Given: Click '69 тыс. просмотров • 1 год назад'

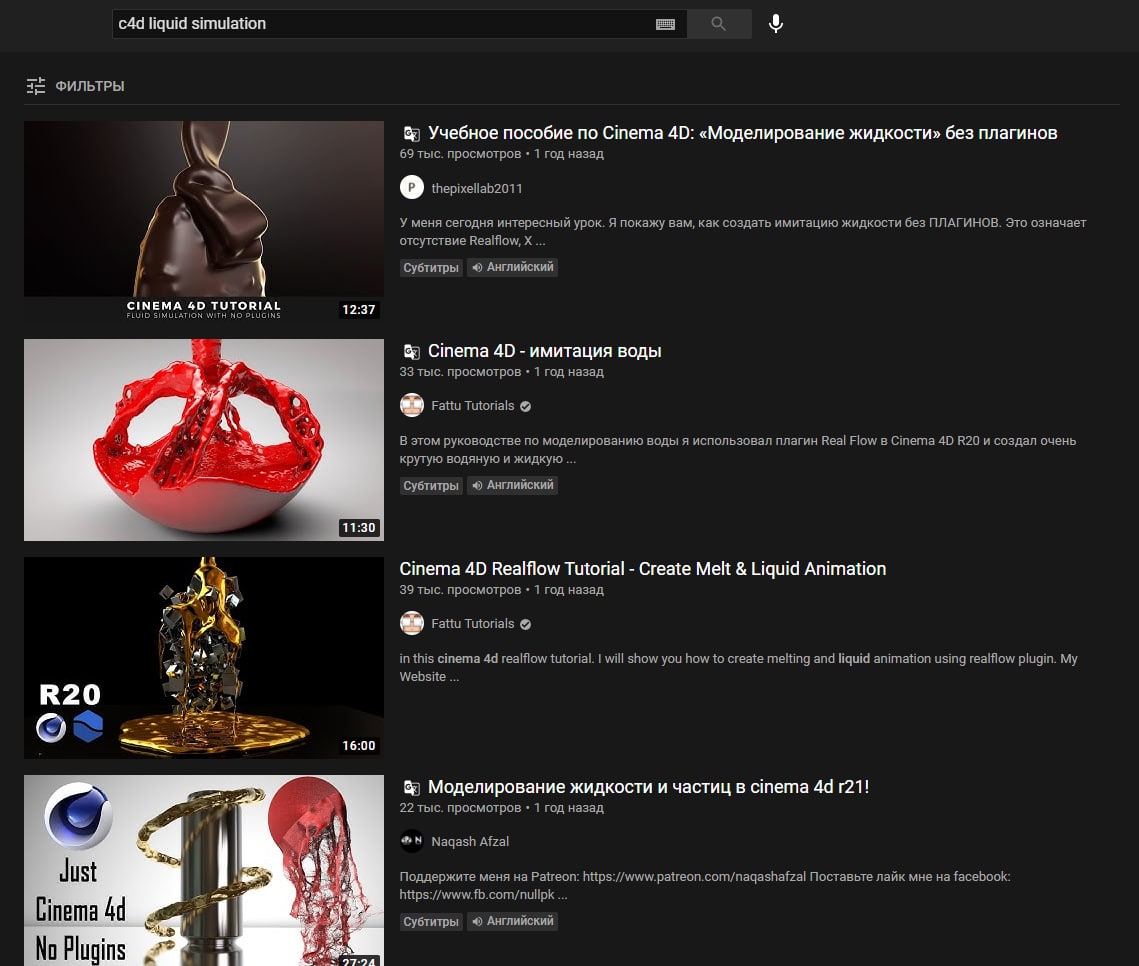Looking at the screenshot, I should pyautogui.click(x=501, y=154).
